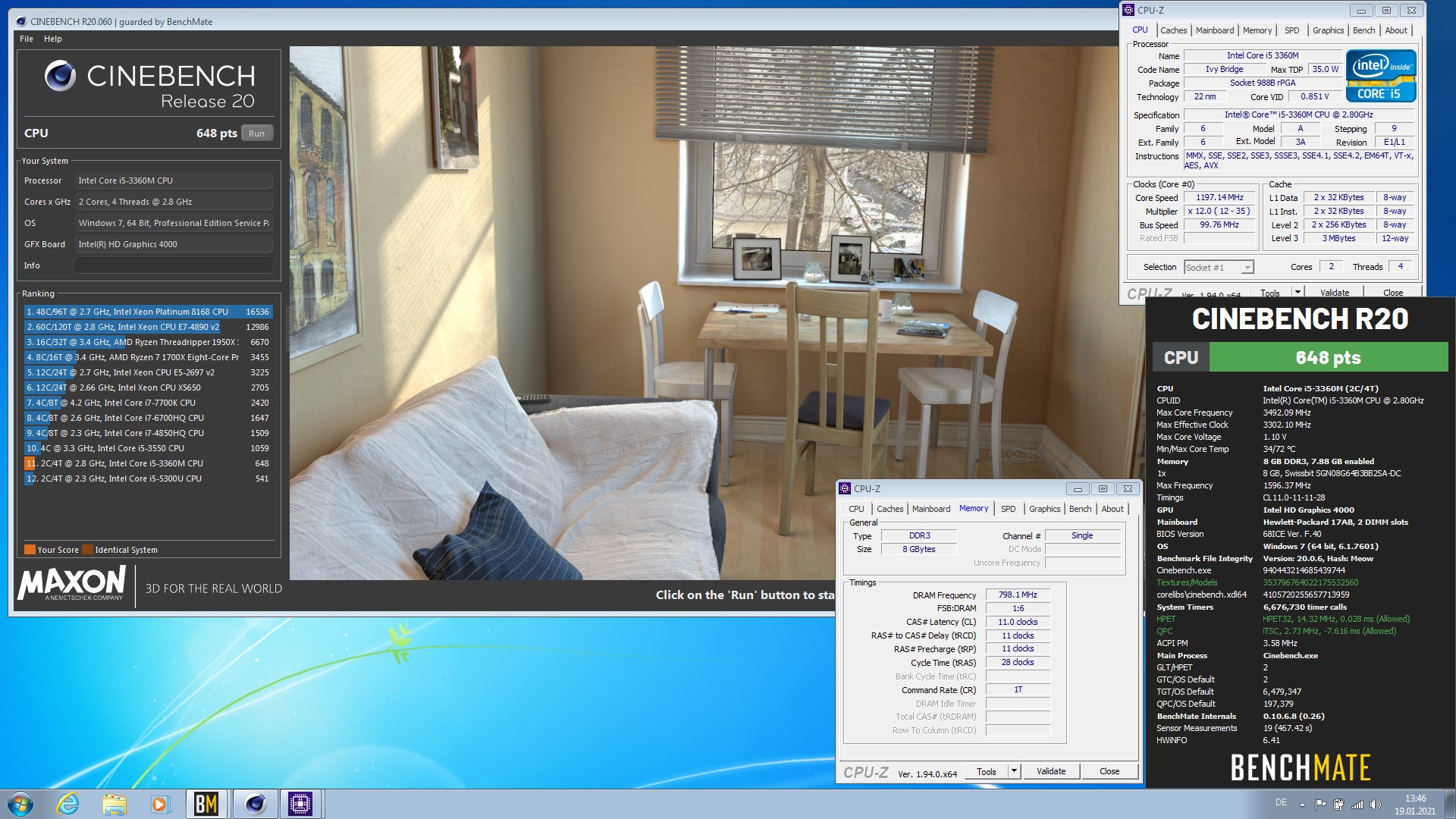This screenshot has height=819, width=1456.
Task: Switch to Bench tab in lower CPU-Z window
Action: point(1080,509)
